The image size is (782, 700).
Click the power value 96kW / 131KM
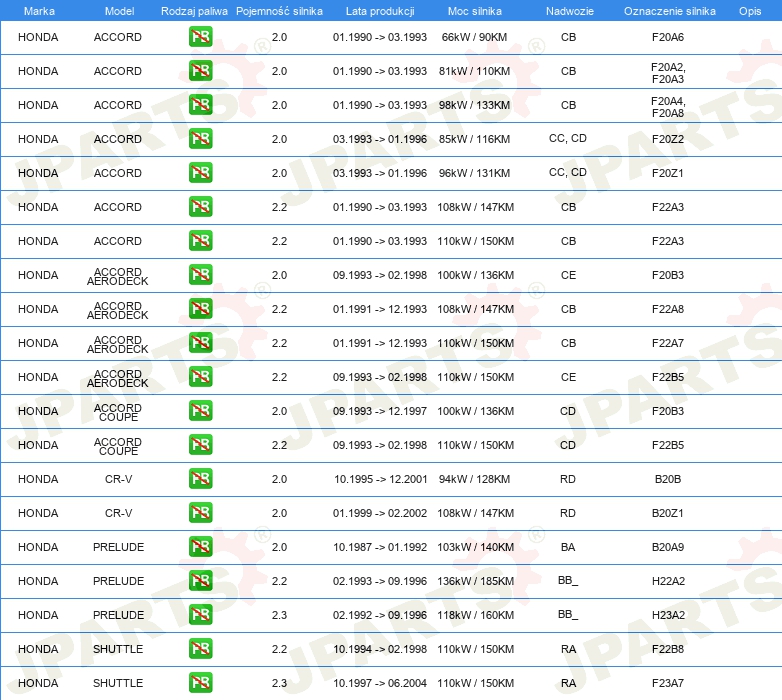pyautogui.click(x=474, y=173)
